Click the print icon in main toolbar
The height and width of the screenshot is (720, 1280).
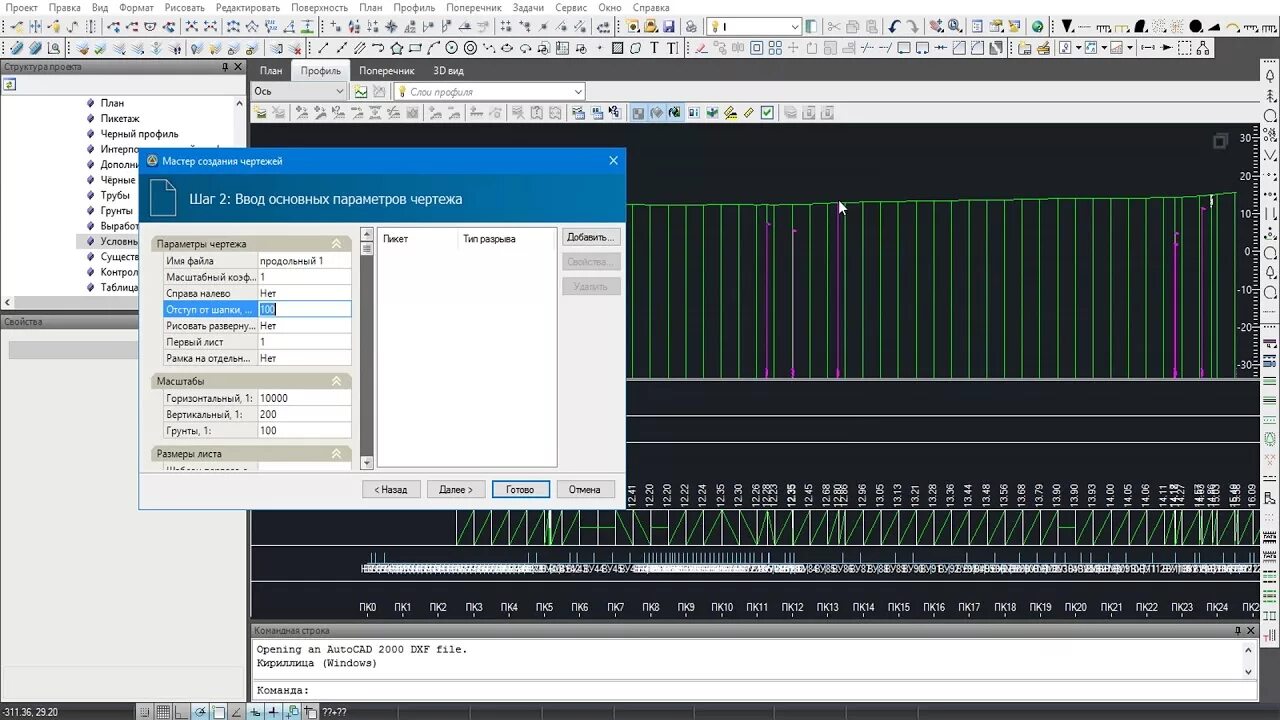pos(691,26)
